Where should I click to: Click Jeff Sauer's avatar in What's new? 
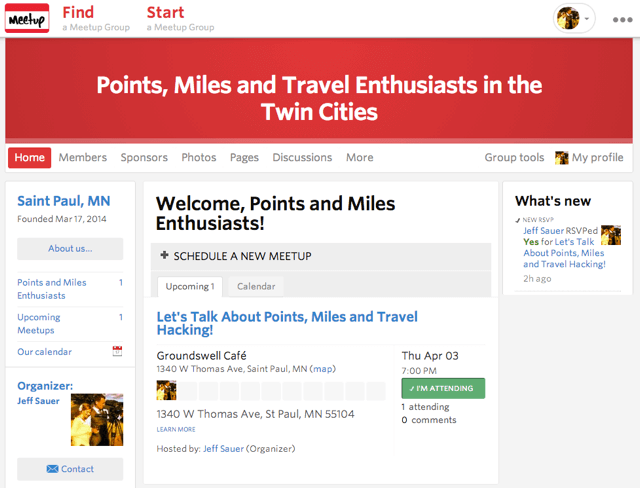point(611,236)
